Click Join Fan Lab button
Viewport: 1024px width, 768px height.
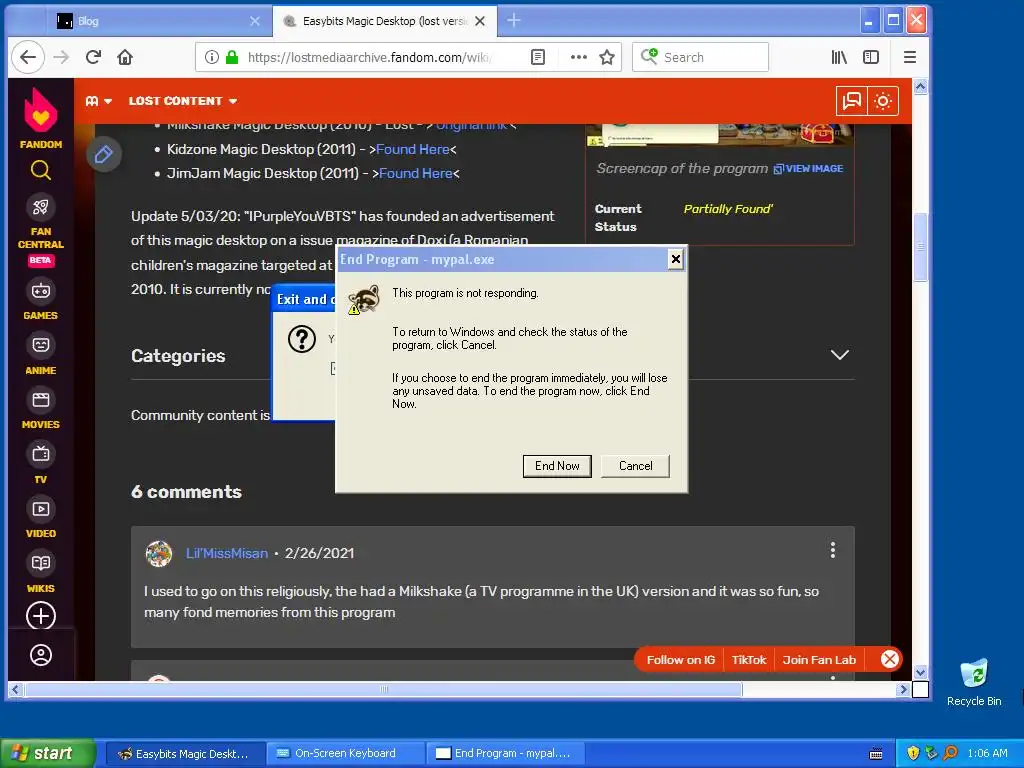[x=819, y=660]
